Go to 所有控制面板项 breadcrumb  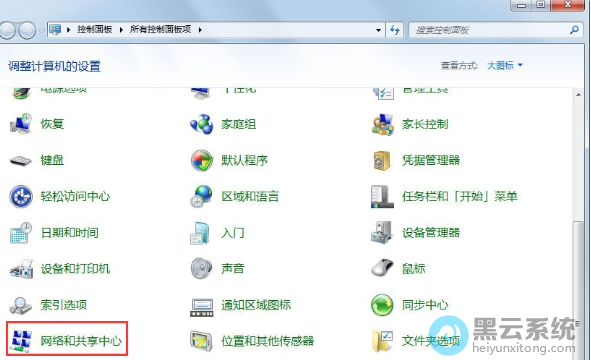(161, 29)
